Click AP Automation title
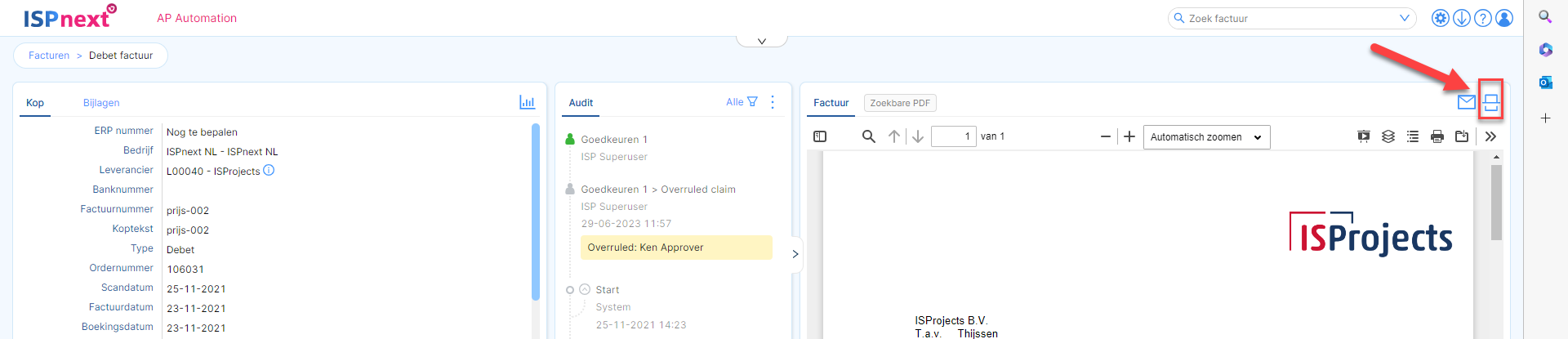The height and width of the screenshot is (339, 1568). pos(197,18)
